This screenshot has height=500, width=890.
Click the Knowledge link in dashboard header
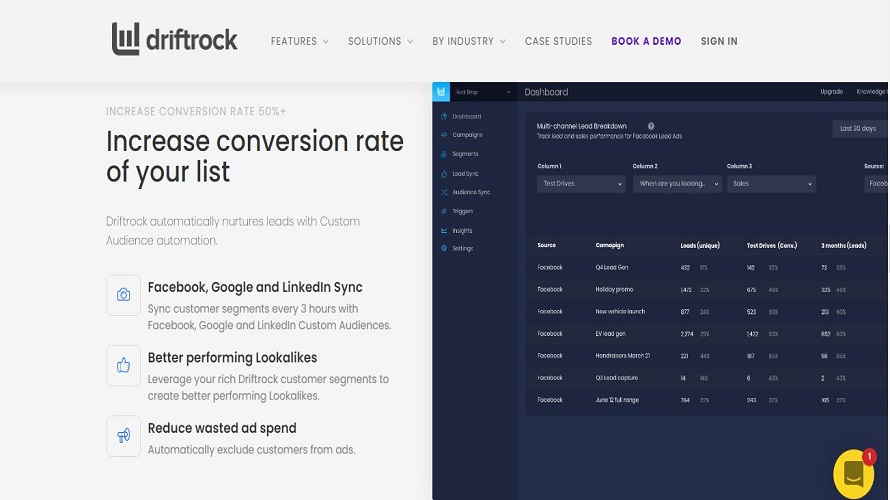(x=871, y=91)
